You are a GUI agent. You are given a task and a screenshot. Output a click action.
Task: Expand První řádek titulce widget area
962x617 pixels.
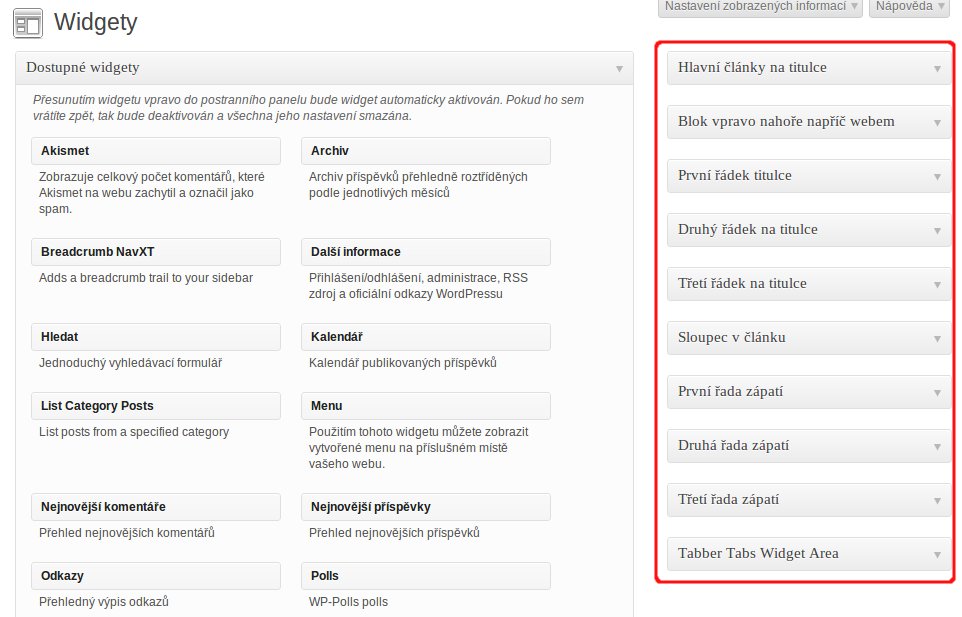coord(937,177)
